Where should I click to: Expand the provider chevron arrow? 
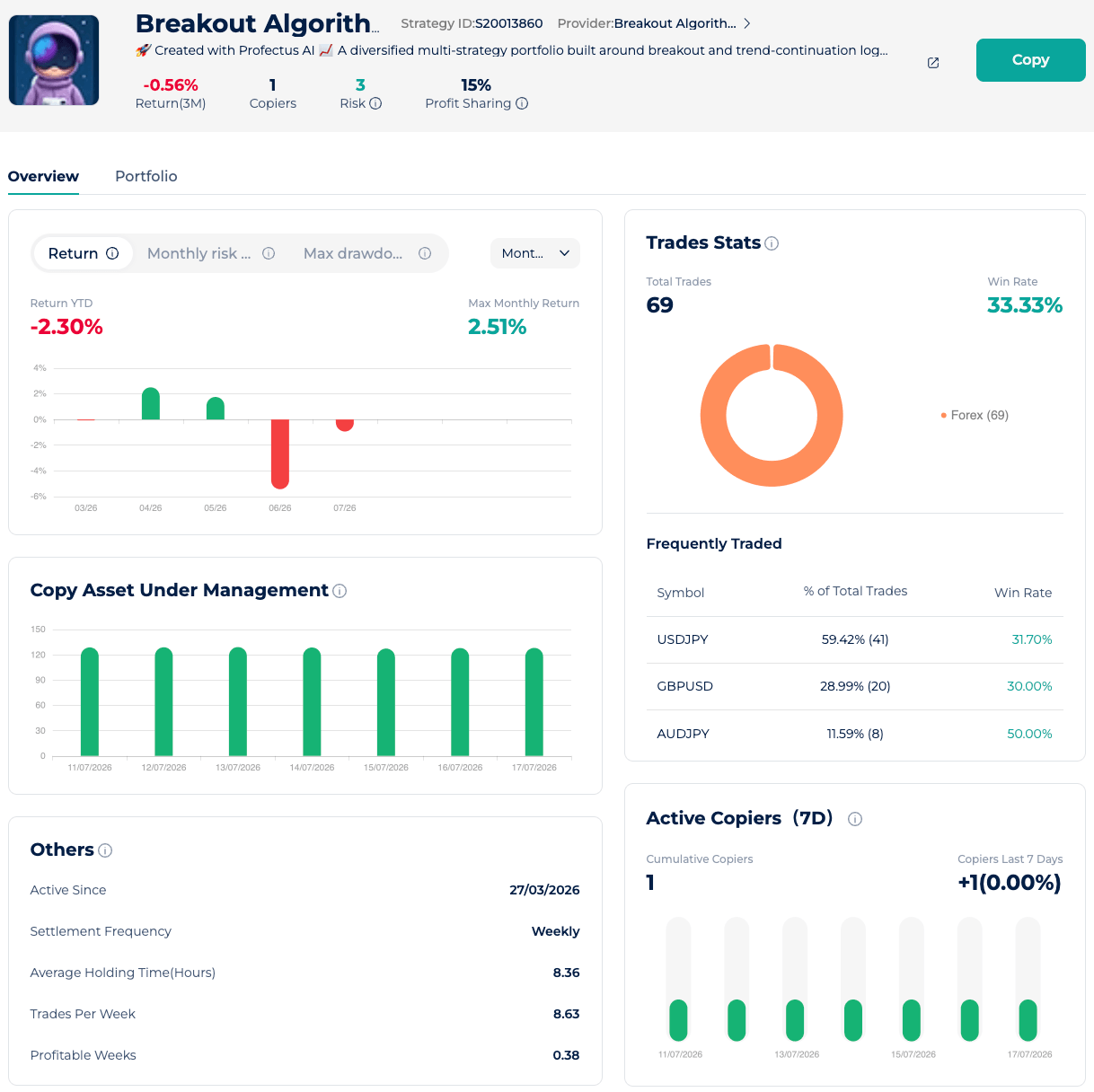[746, 23]
